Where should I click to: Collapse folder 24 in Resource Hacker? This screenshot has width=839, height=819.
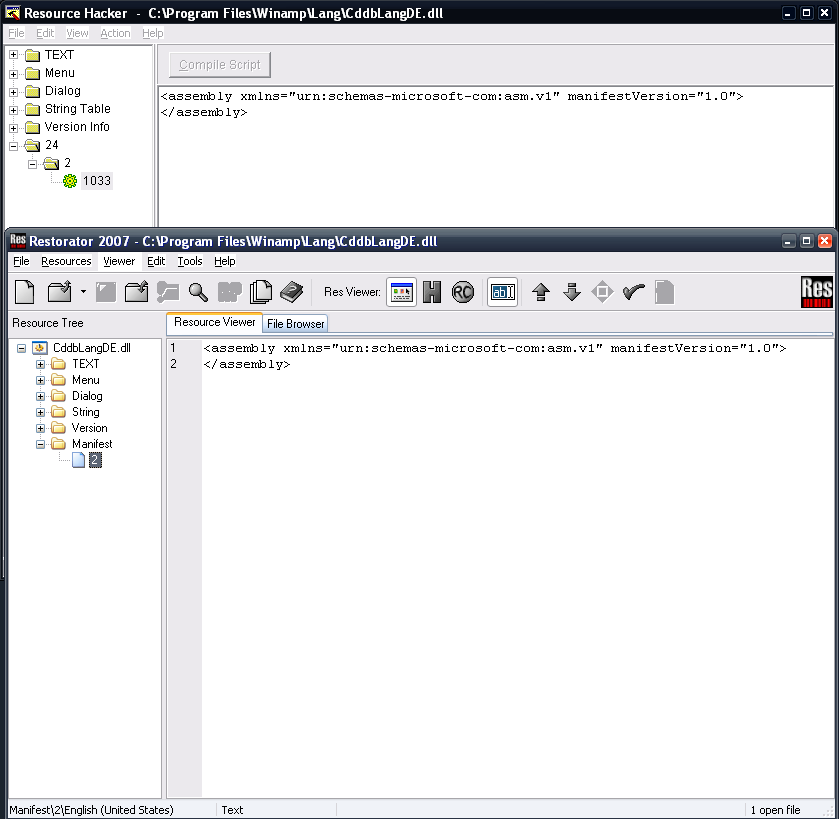pos(13,146)
